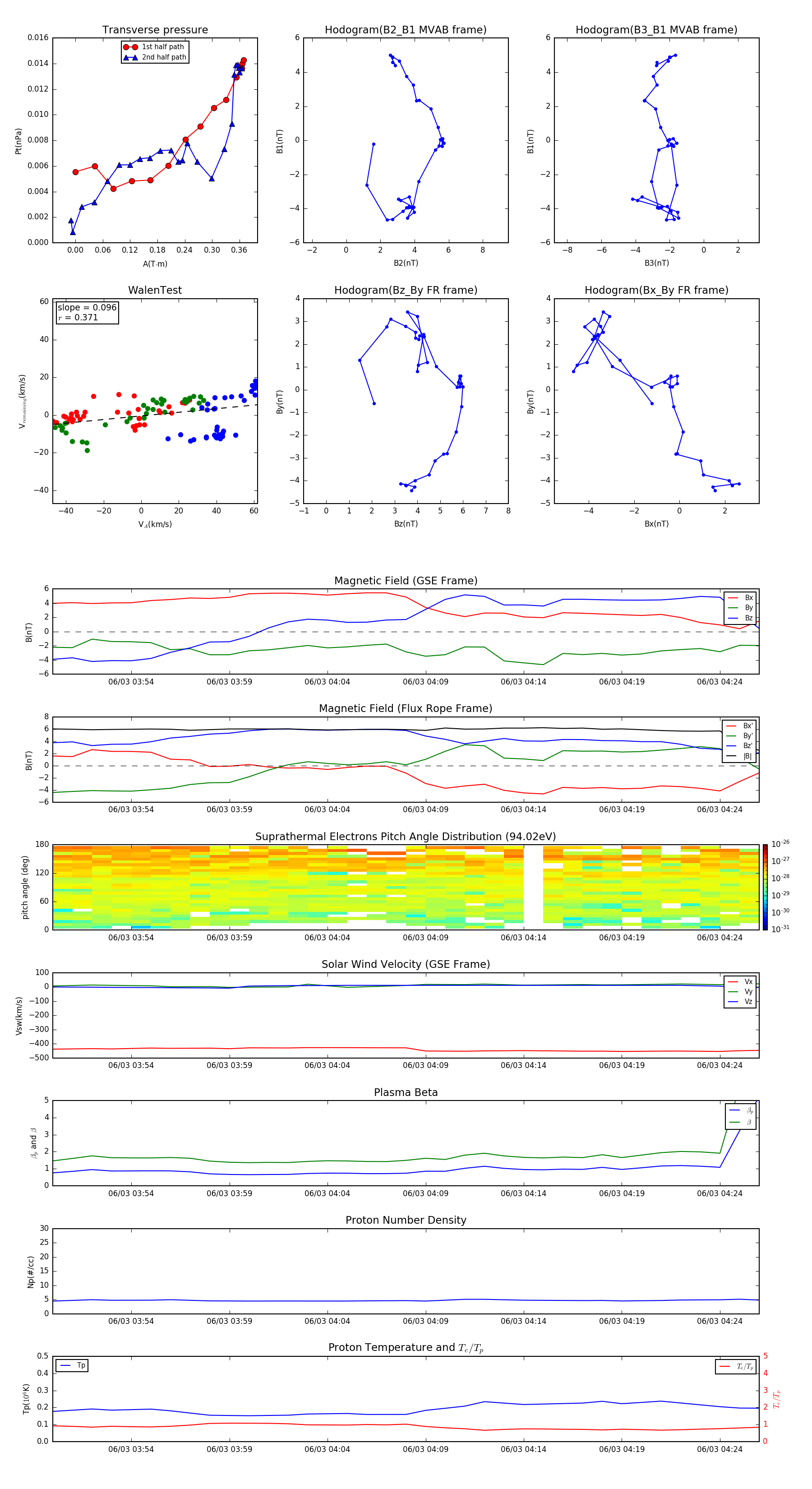Click the 'Transverse pressure' plot title
Screen dimensions: 812x1489
155,30
